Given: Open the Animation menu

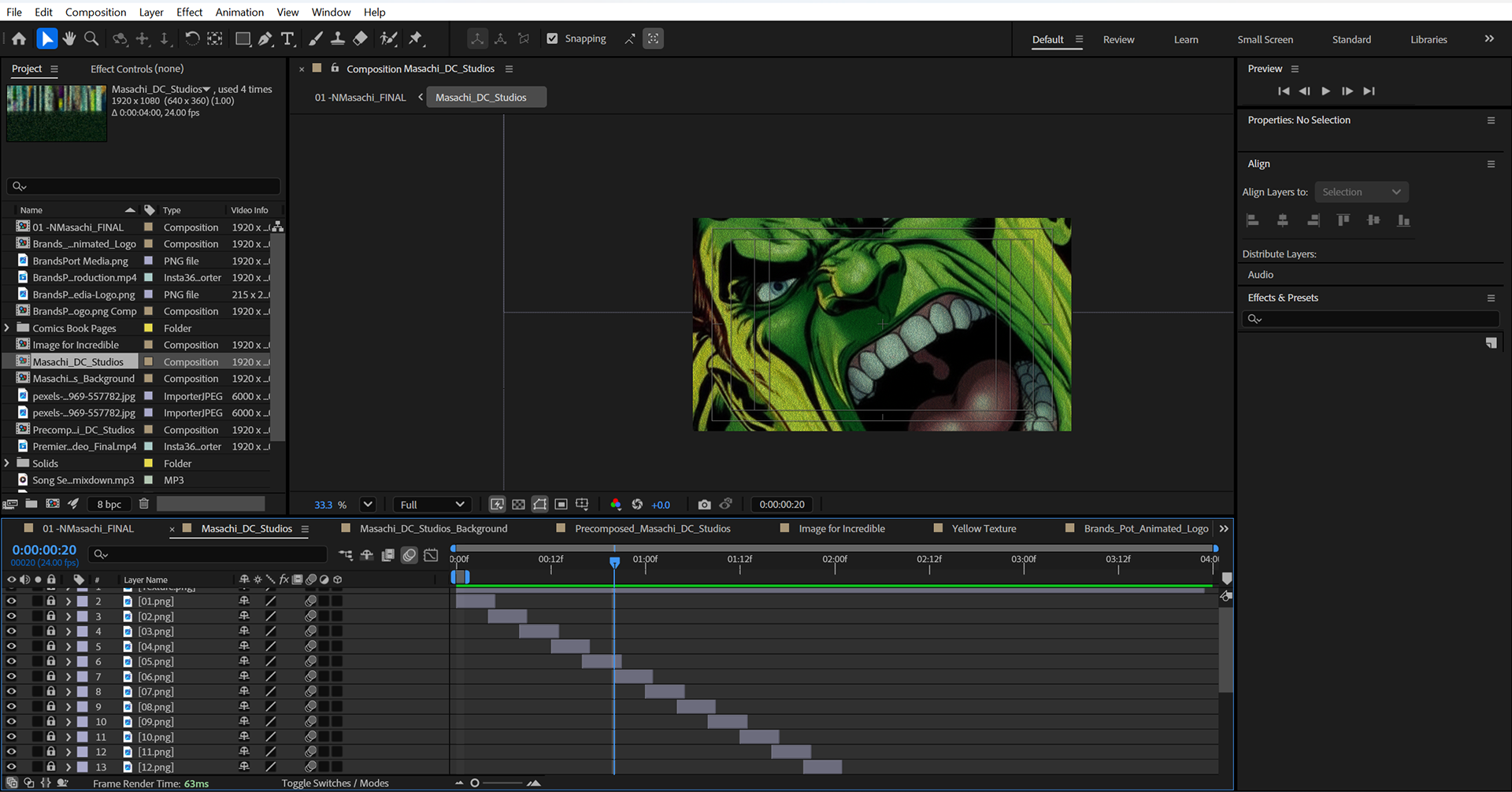Looking at the screenshot, I should click(x=239, y=12).
